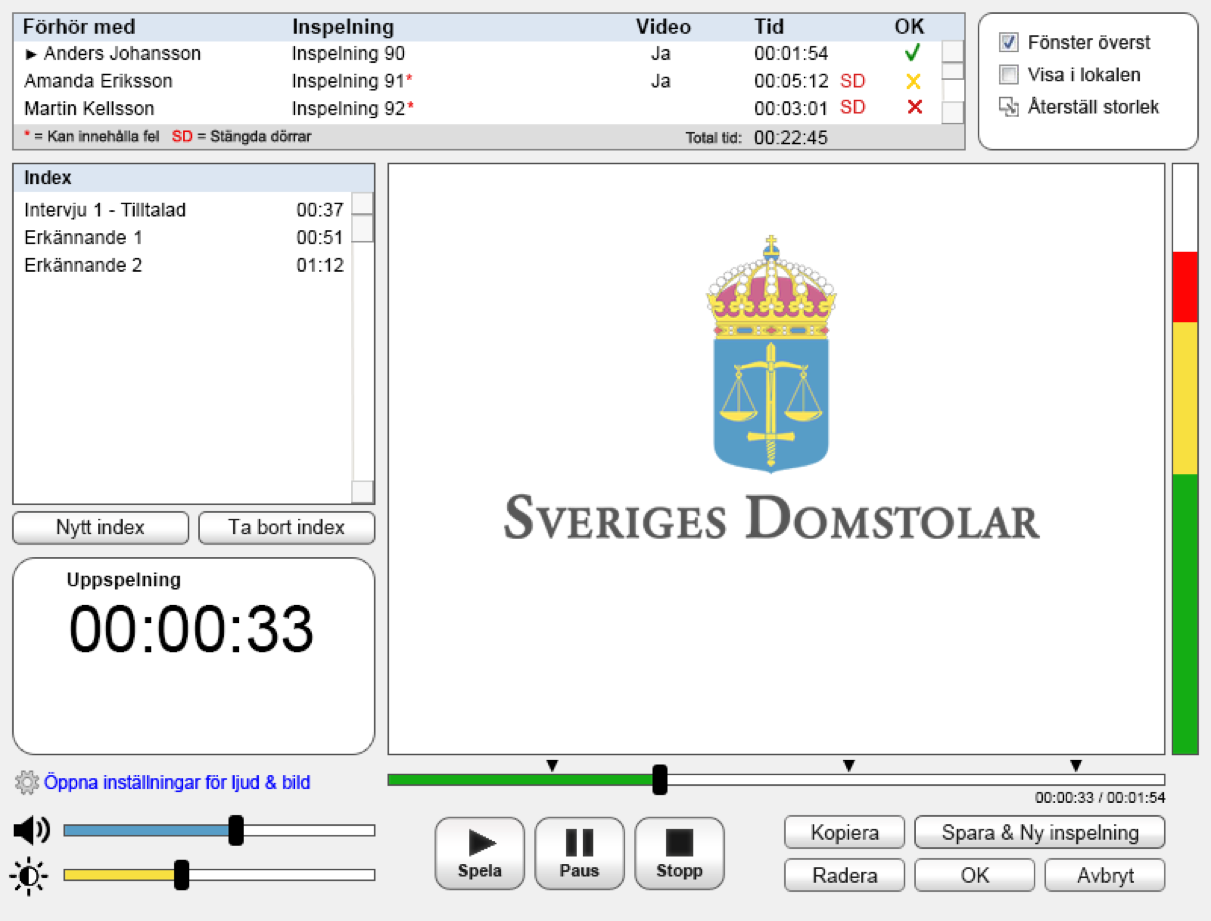
Task: Click the recordings list scrollbar down button
Action: 953,112
